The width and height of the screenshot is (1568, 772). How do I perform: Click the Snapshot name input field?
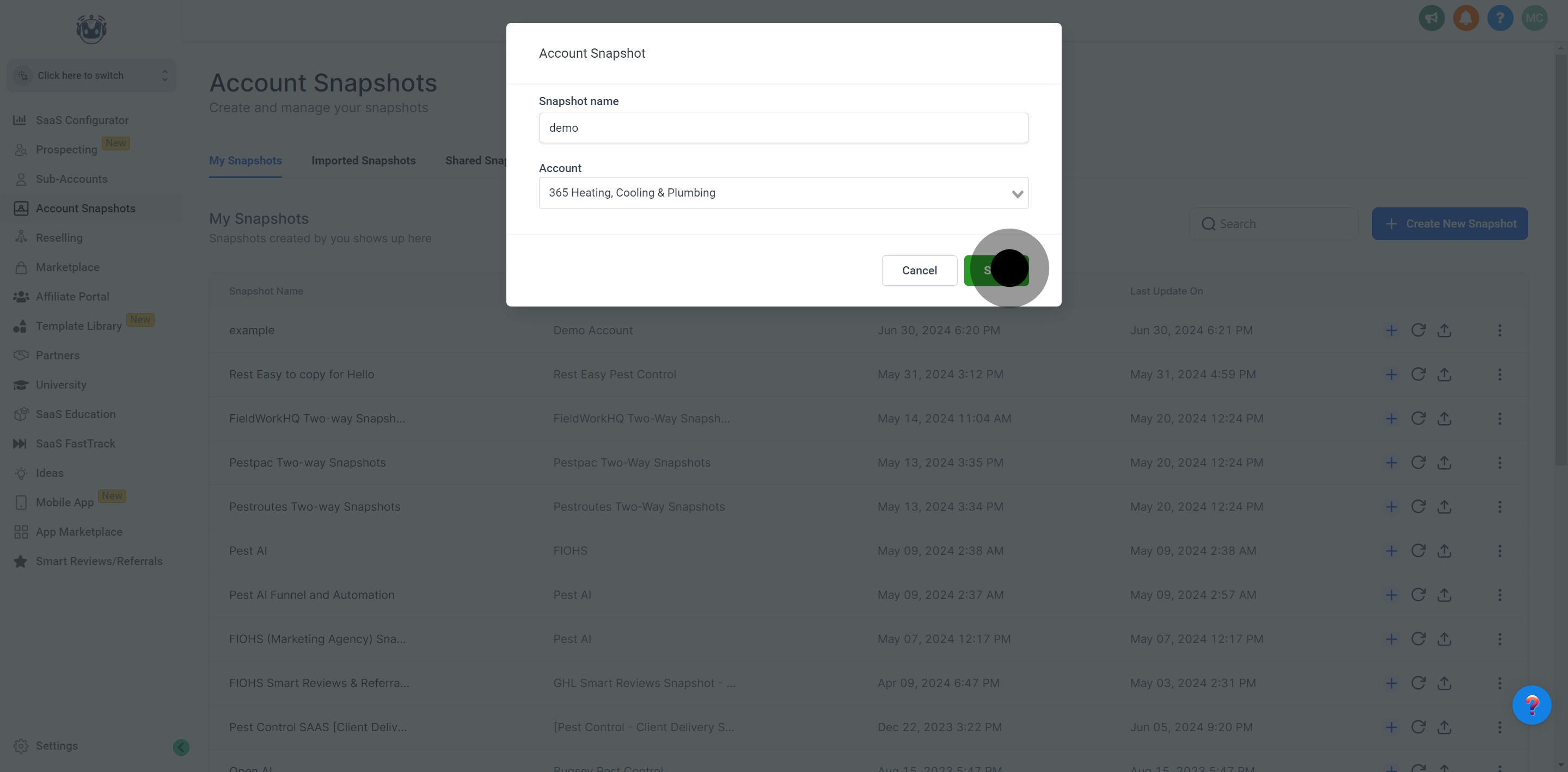click(x=783, y=128)
